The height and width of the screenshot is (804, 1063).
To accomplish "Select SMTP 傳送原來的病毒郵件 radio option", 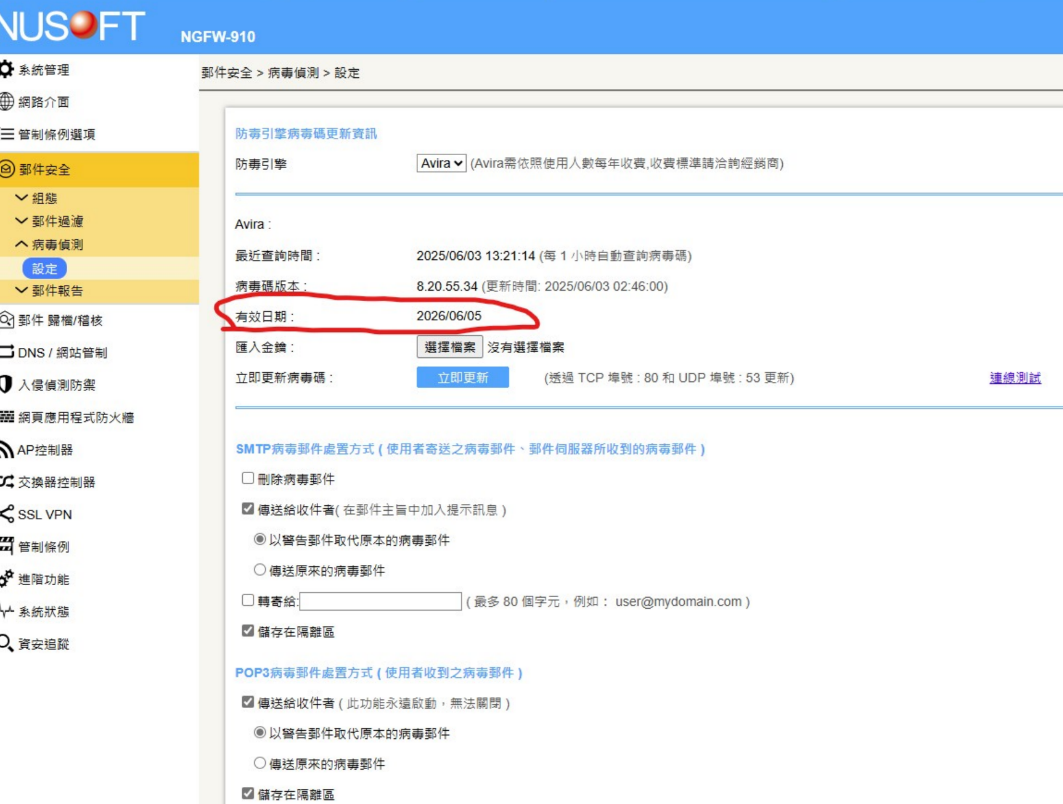I will coord(260,571).
